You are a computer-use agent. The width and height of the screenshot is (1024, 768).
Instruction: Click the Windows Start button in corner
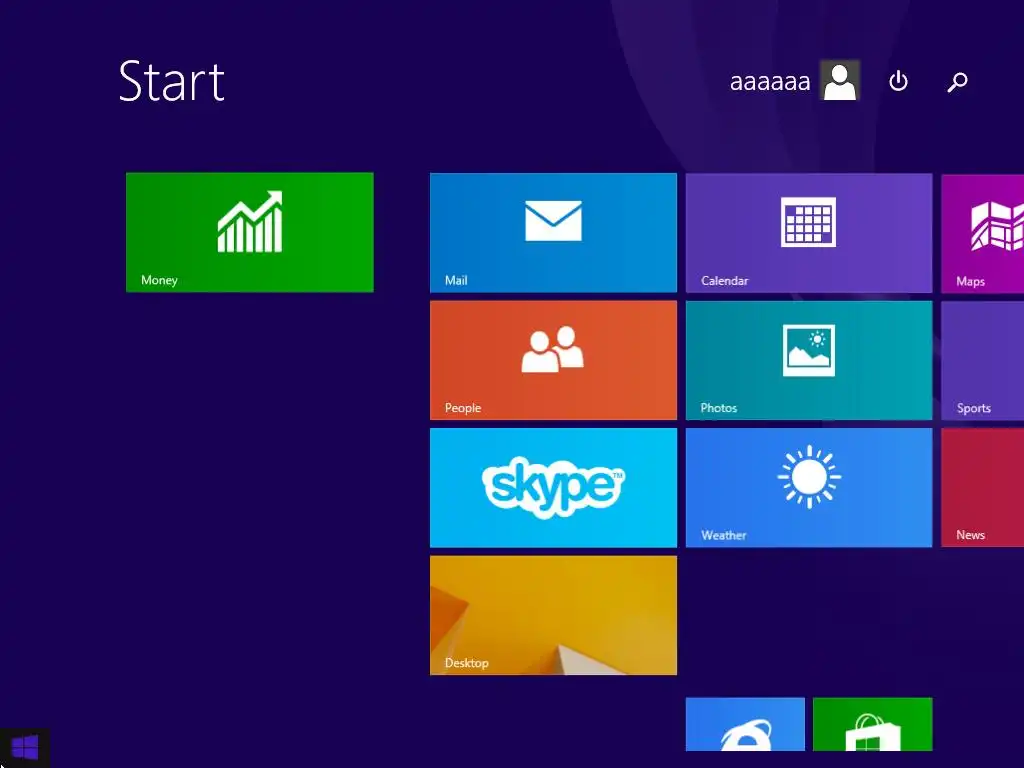(x=25, y=748)
